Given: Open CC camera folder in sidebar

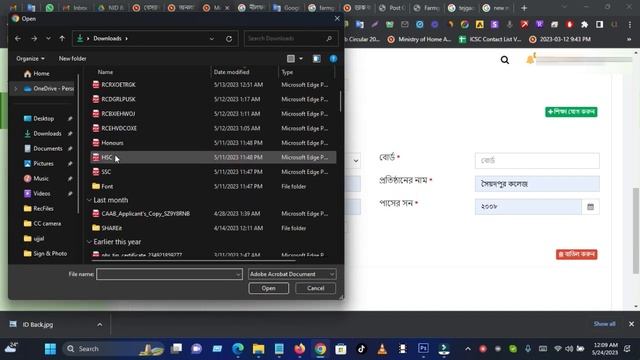Looking at the screenshot, I should pyautogui.click(x=47, y=224).
